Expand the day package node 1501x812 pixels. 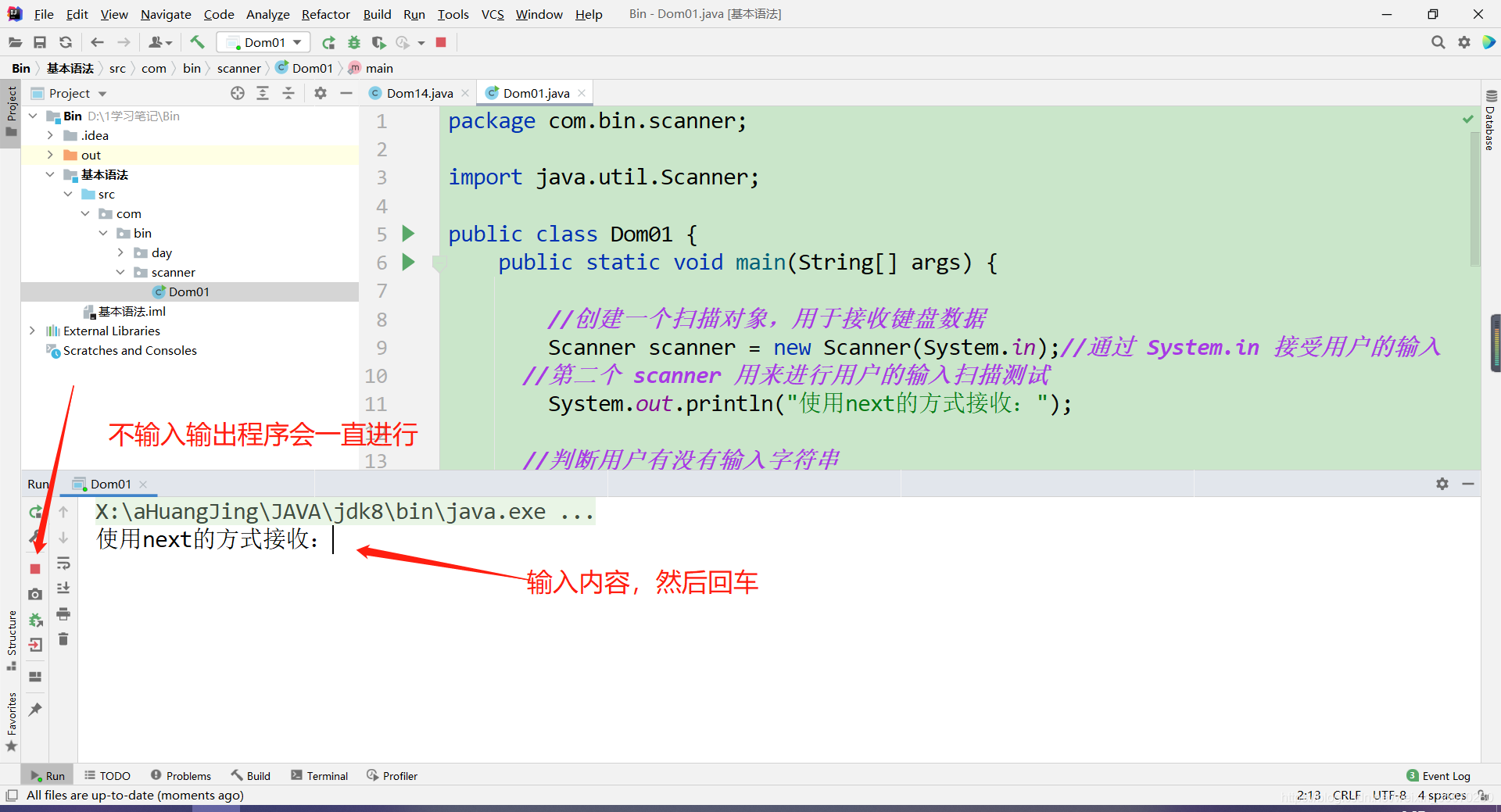coord(120,252)
